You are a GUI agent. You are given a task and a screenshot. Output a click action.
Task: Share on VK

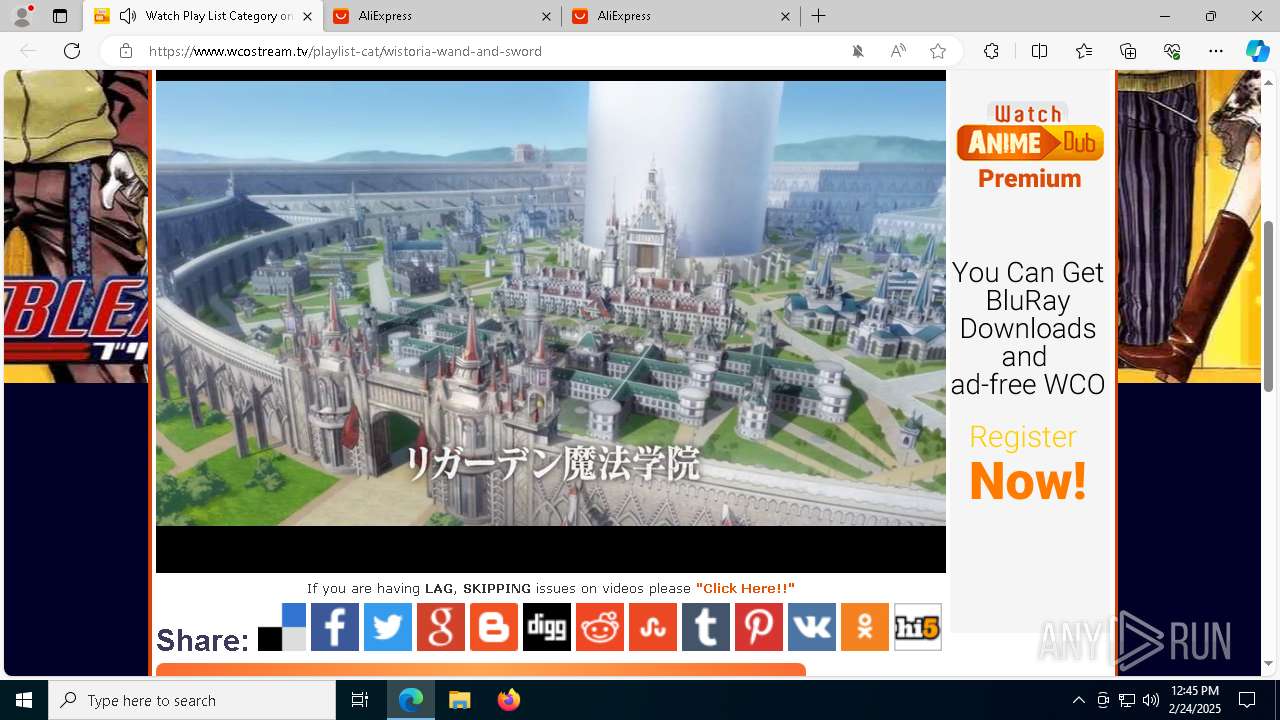pos(812,627)
